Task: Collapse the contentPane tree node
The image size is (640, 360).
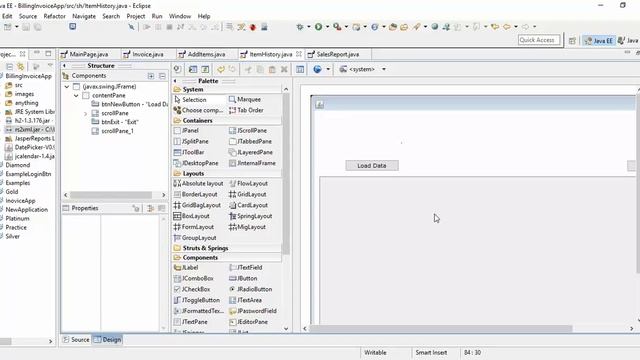Action: pyautogui.click(x=76, y=96)
